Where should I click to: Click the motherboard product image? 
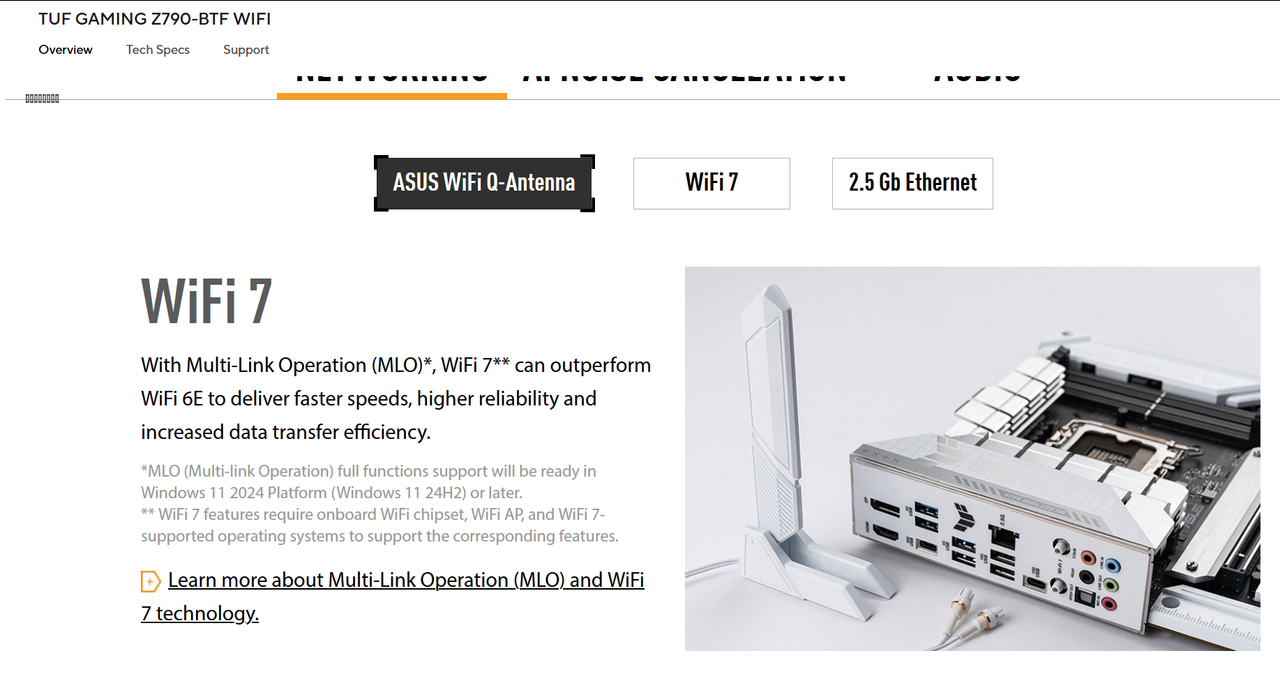(972, 458)
